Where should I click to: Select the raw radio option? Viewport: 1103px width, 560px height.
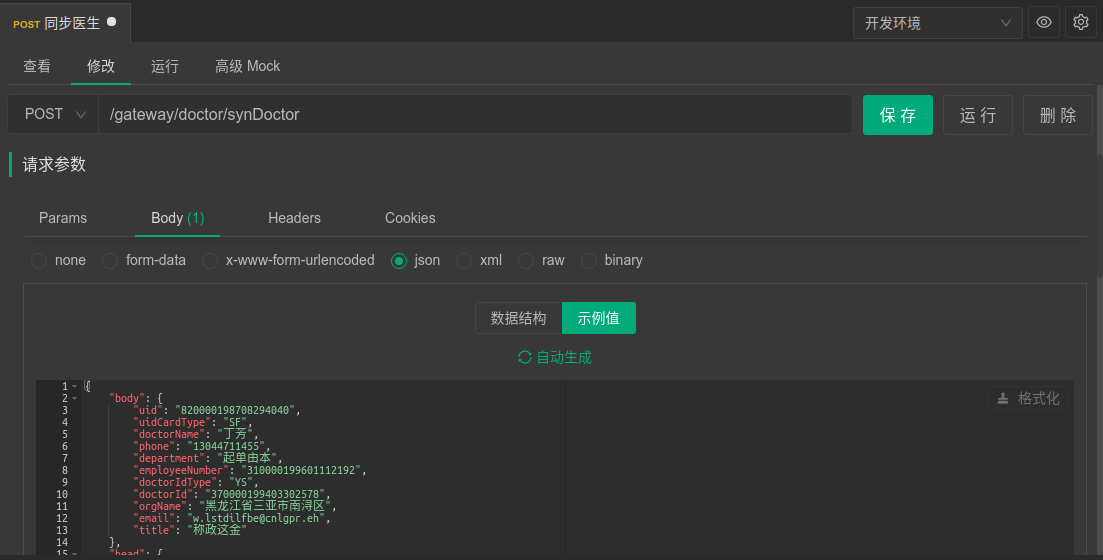(x=526, y=261)
